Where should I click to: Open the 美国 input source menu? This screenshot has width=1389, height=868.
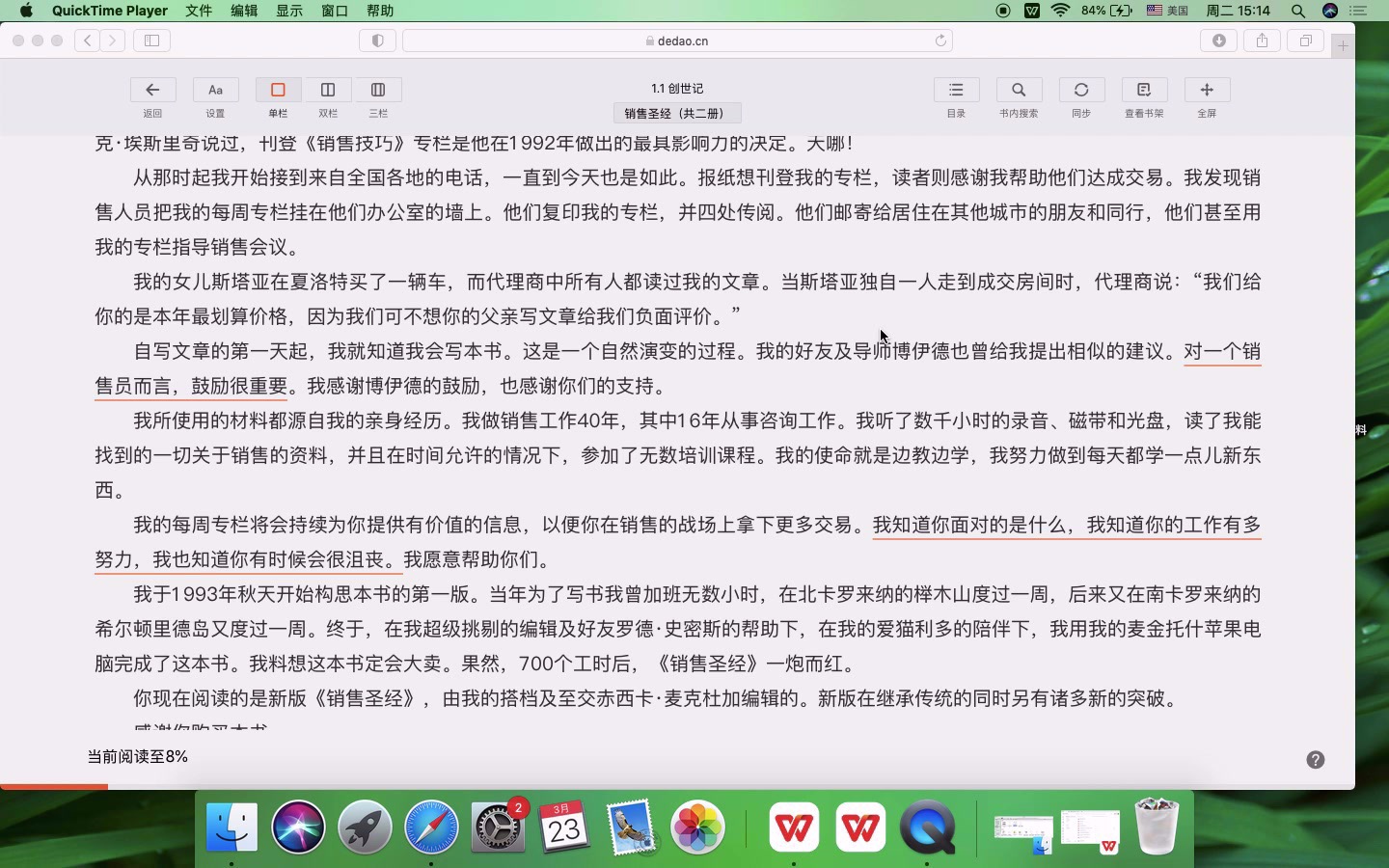click(1167, 11)
